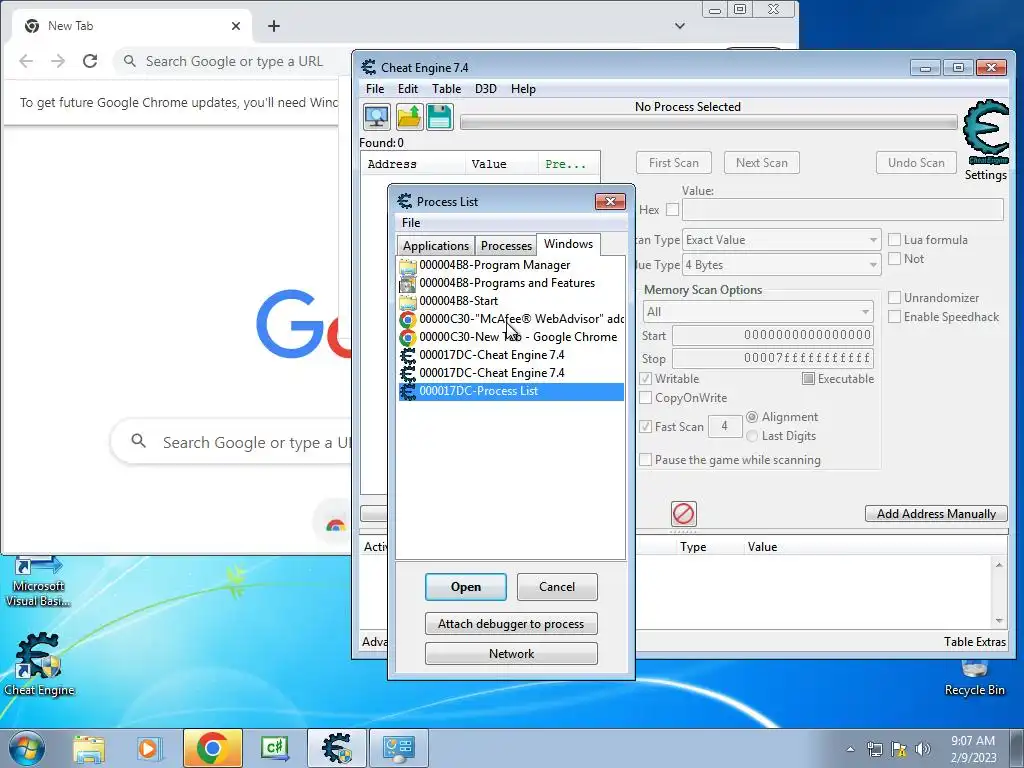Switch to the Applications tab

pos(436,246)
